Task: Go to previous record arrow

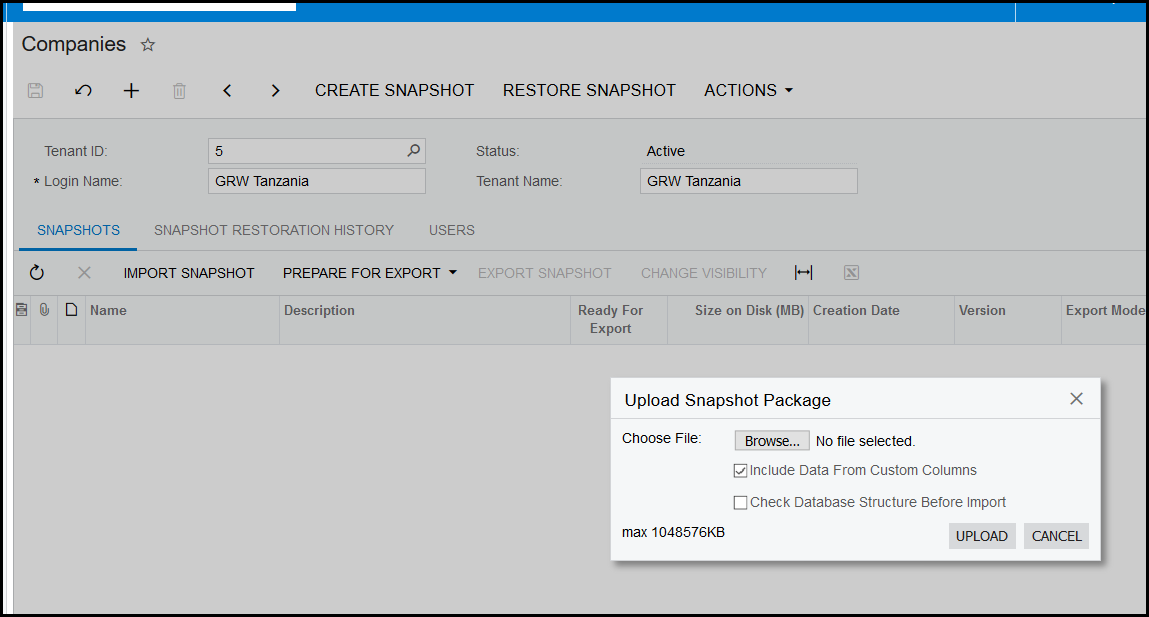Action: [227, 91]
